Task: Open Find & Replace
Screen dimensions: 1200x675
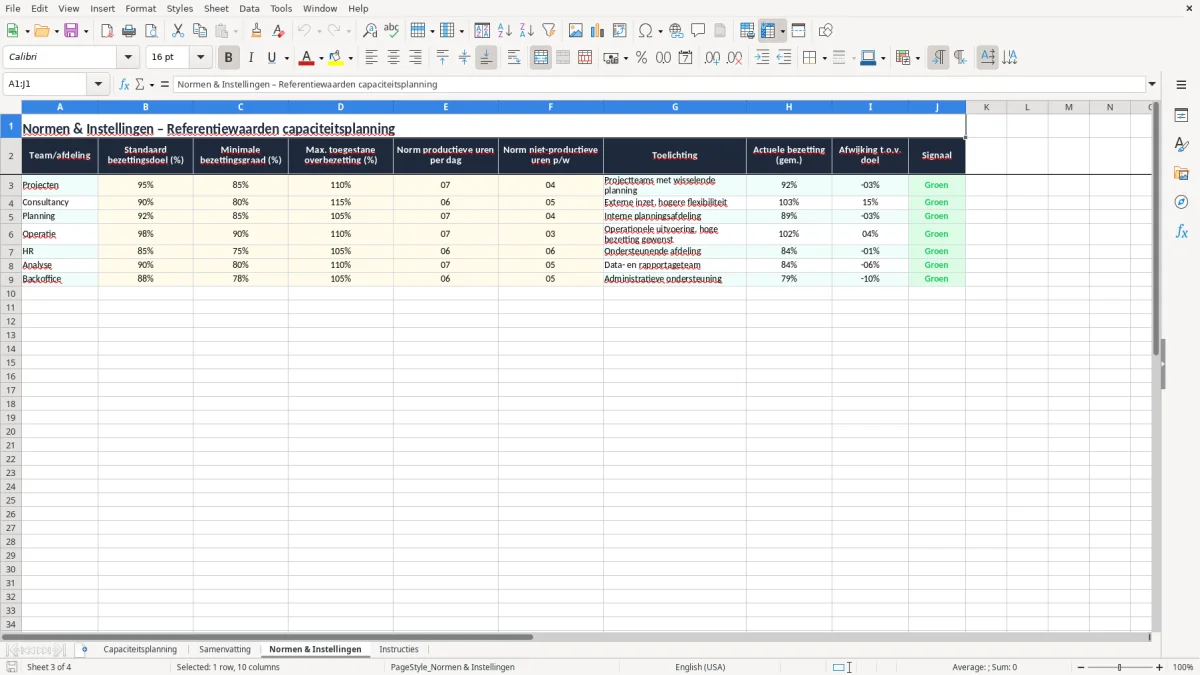Action: [370, 31]
